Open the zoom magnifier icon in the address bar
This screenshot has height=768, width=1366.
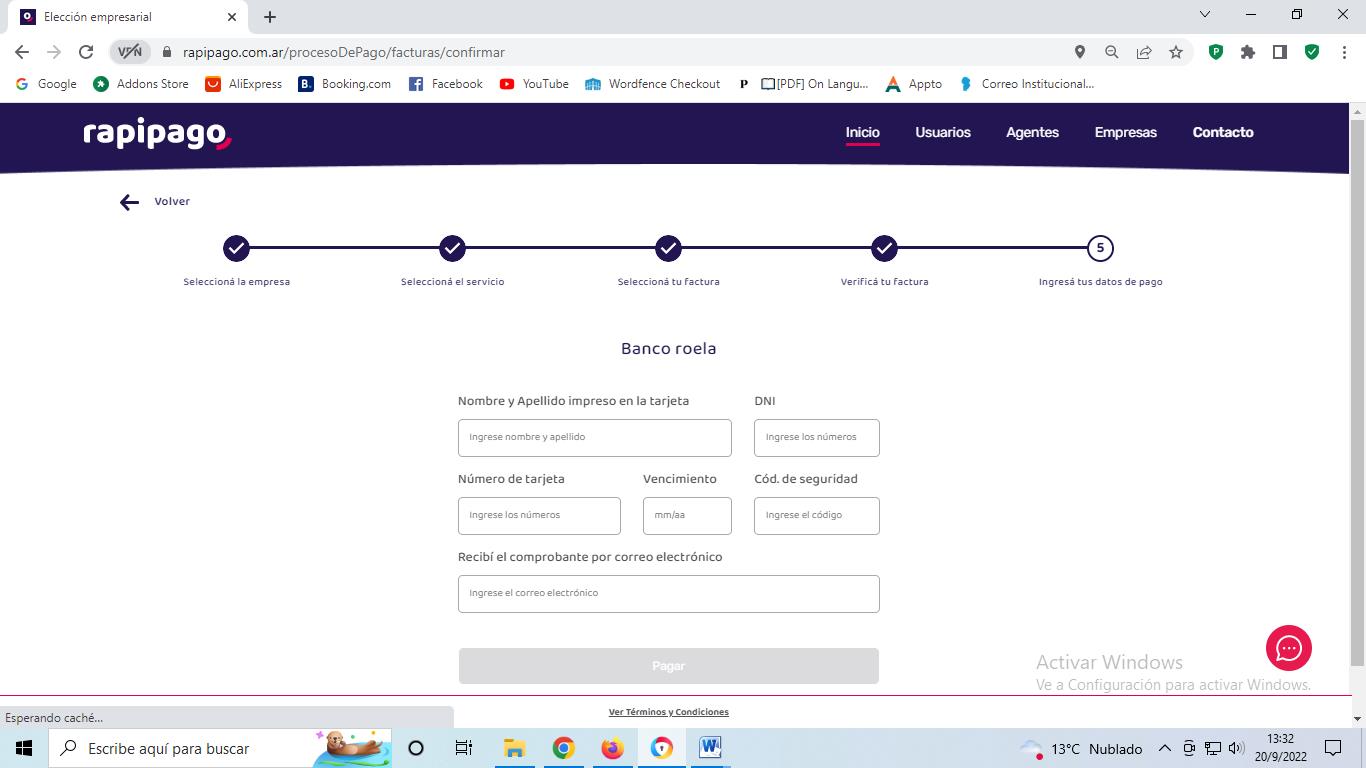[1111, 52]
